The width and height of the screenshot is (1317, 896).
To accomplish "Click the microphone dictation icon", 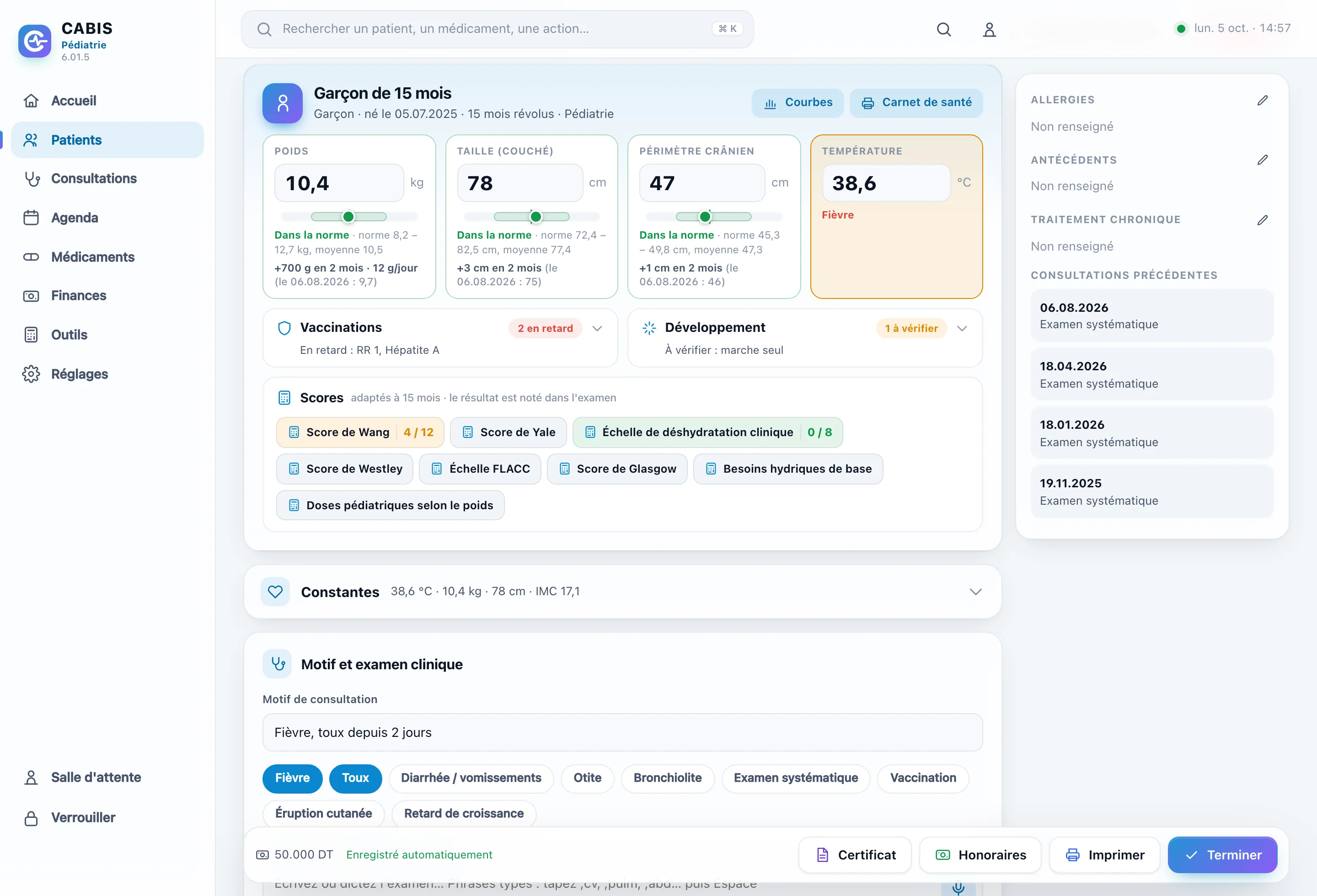I will (x=958, y=887).
